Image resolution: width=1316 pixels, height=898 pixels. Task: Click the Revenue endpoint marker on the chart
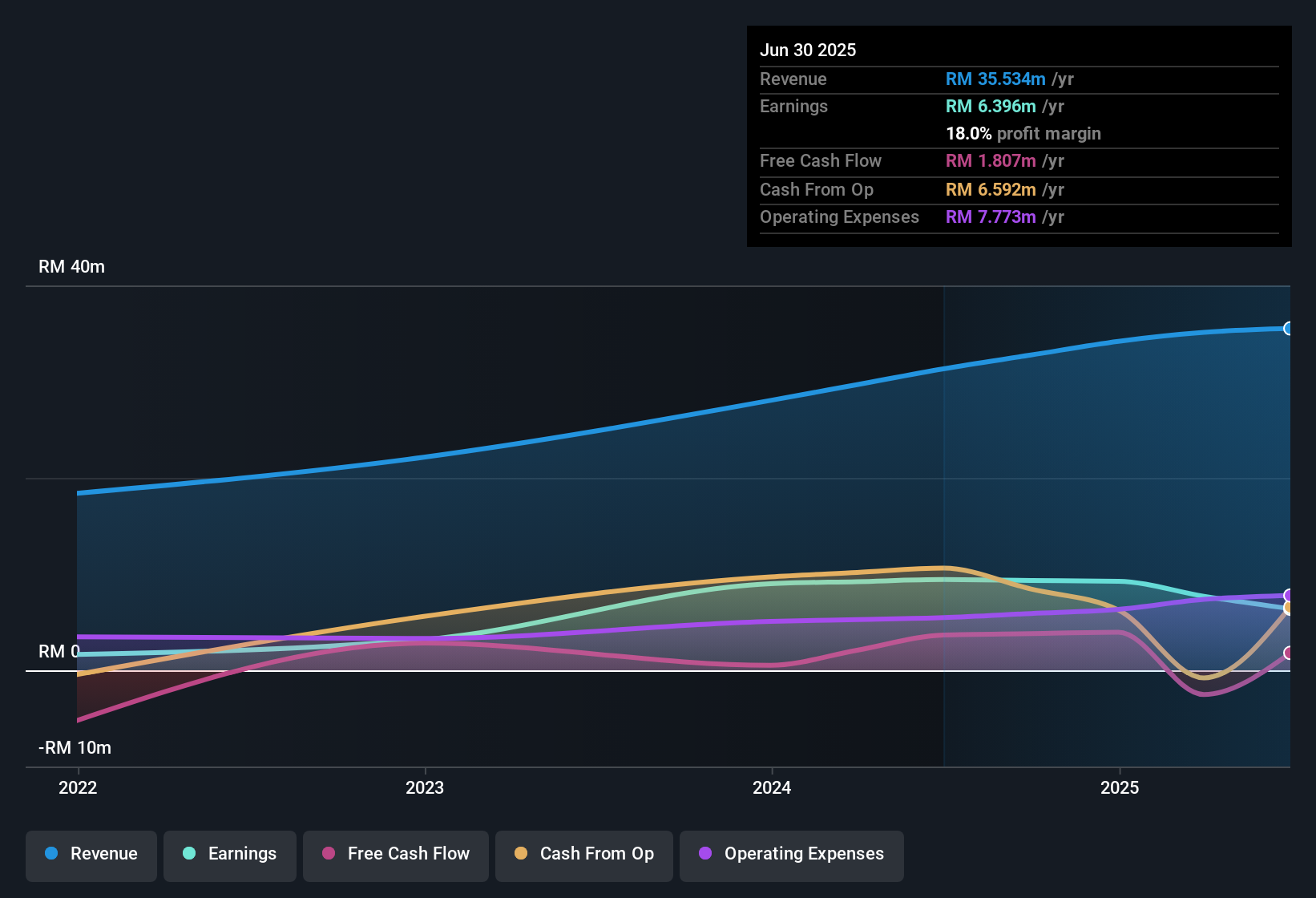1288,329
